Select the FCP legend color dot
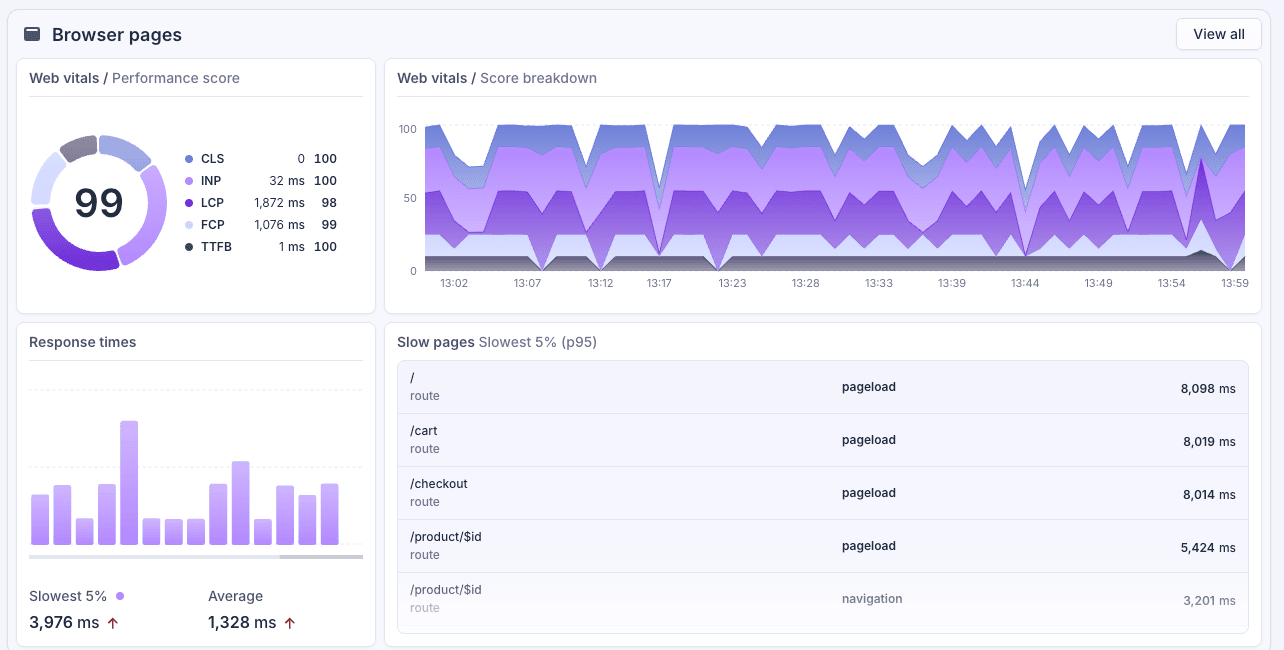Viewport: 1284px width, 650px height. pos(188,225)
